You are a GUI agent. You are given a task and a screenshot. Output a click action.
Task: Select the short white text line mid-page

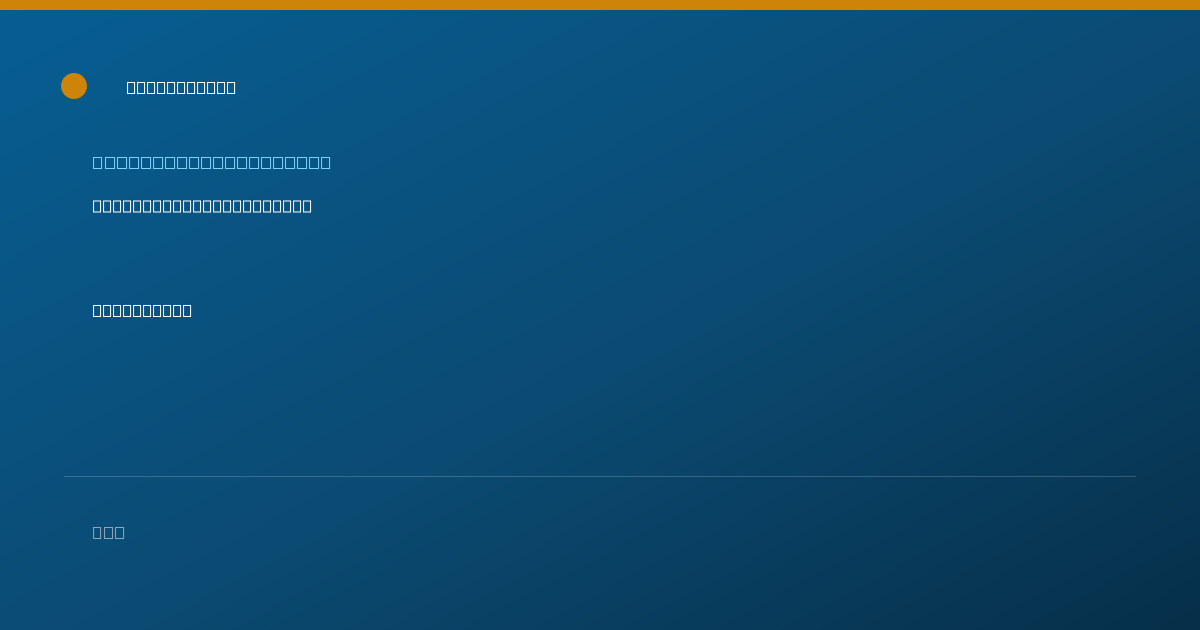pos(142,310)
